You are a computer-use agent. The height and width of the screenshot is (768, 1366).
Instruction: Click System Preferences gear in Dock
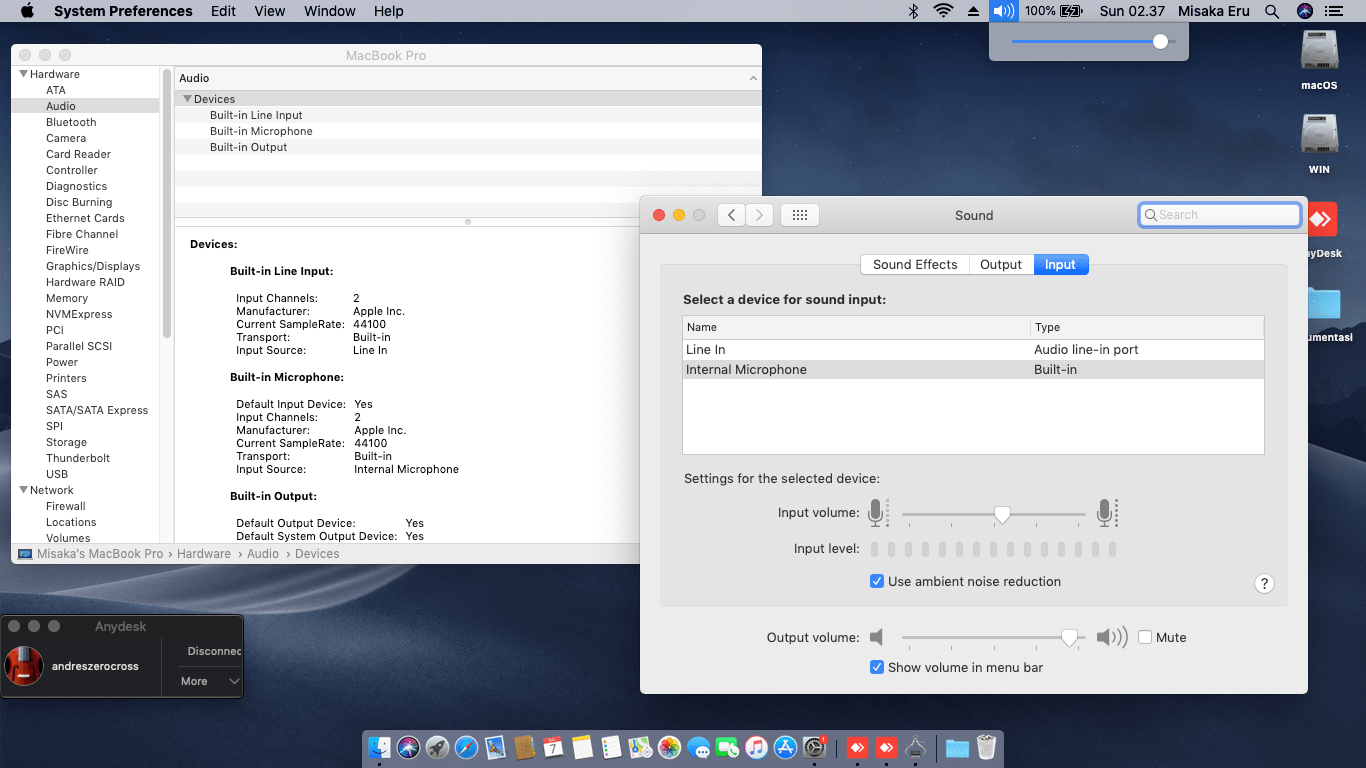(x=815, y=747)
